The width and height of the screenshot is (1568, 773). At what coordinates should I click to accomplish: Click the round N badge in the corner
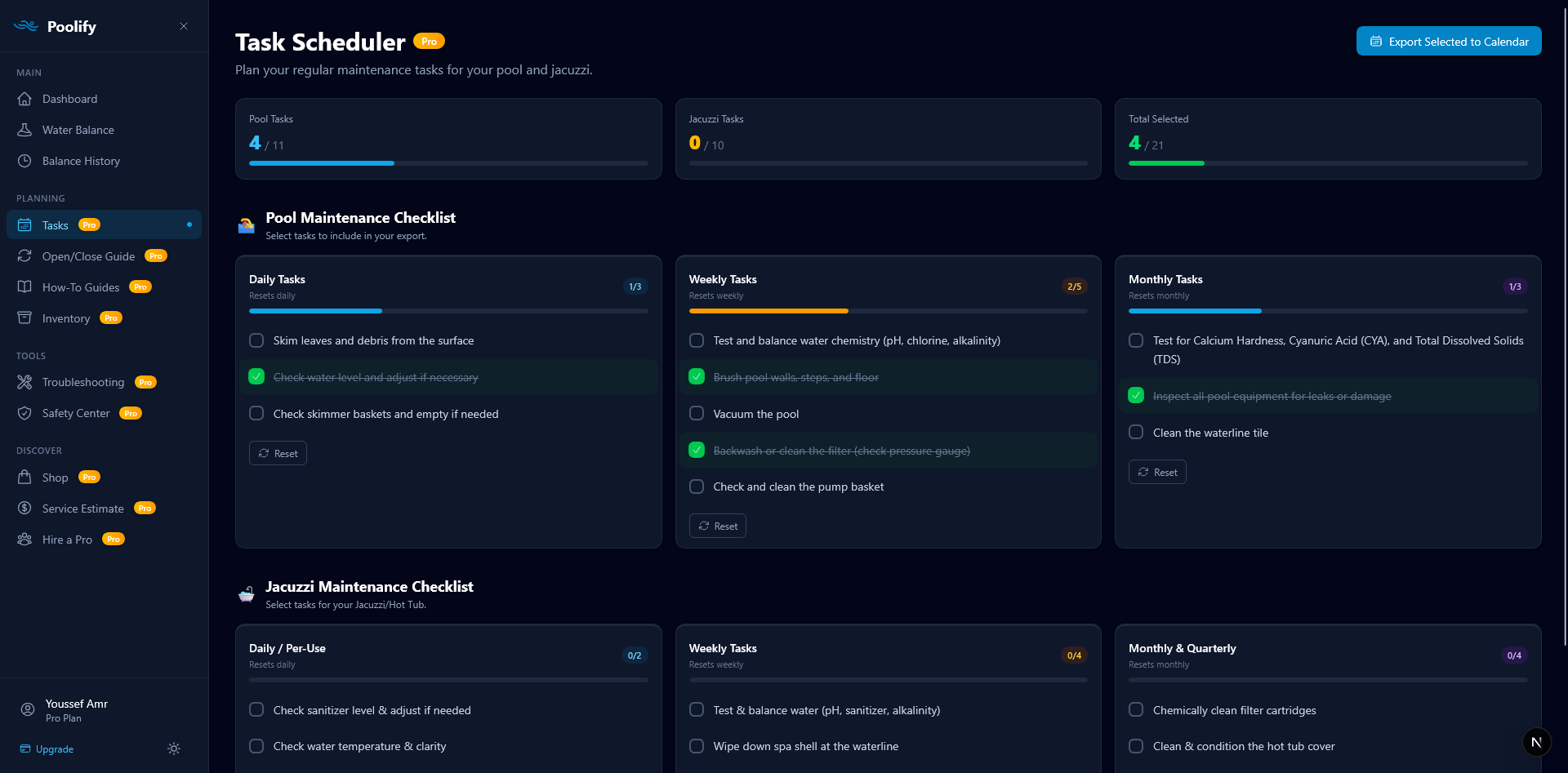[1536, 742]
